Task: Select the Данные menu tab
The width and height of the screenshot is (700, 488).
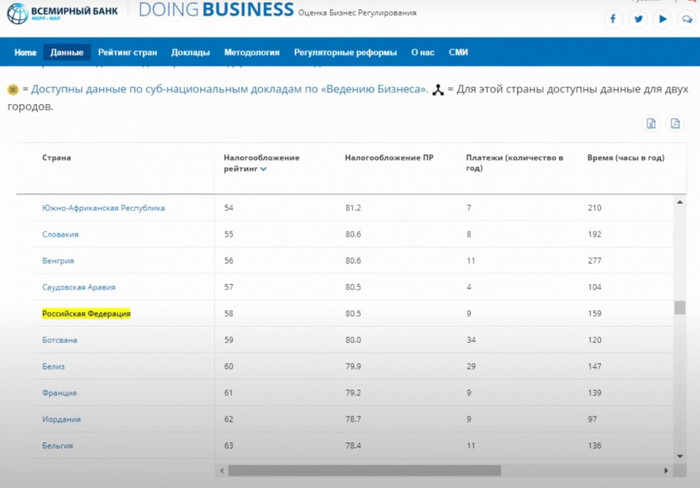Action: pyautogui.click(x=67, y=52)
